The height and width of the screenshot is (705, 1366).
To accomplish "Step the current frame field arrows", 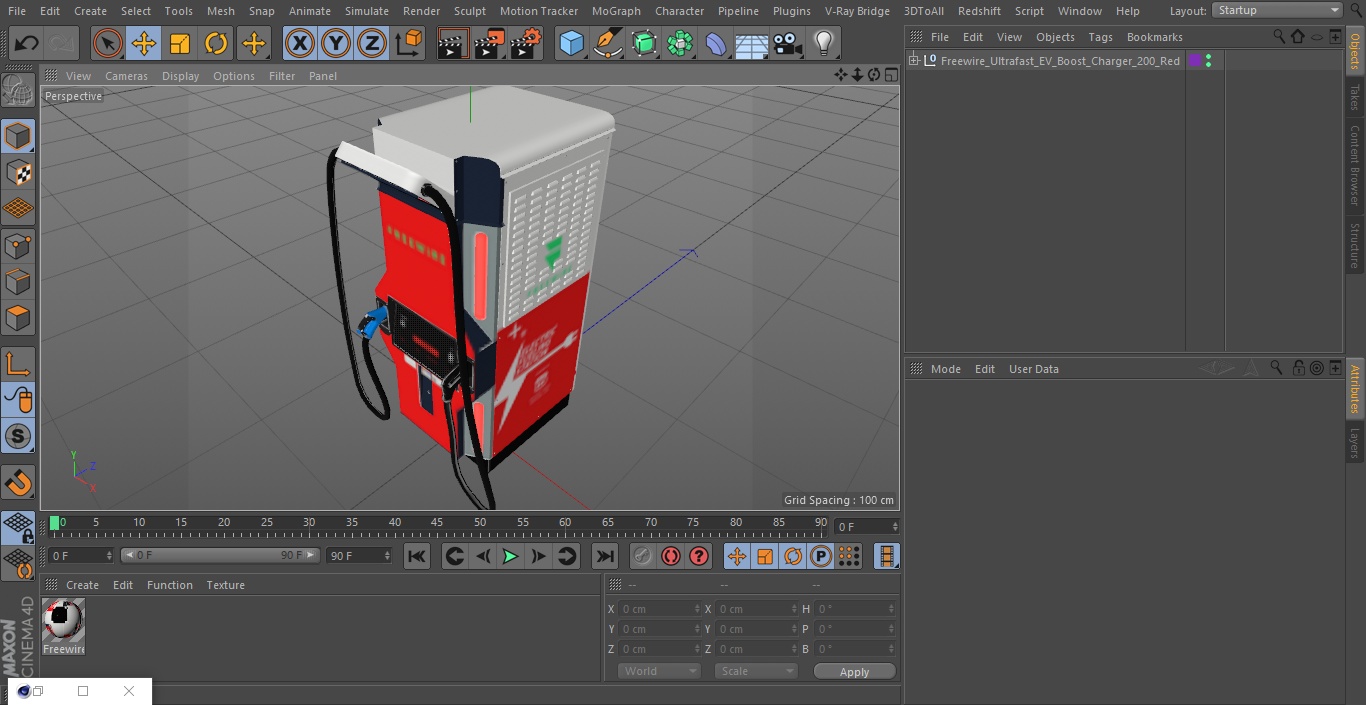I will click(x=109, y=556).
